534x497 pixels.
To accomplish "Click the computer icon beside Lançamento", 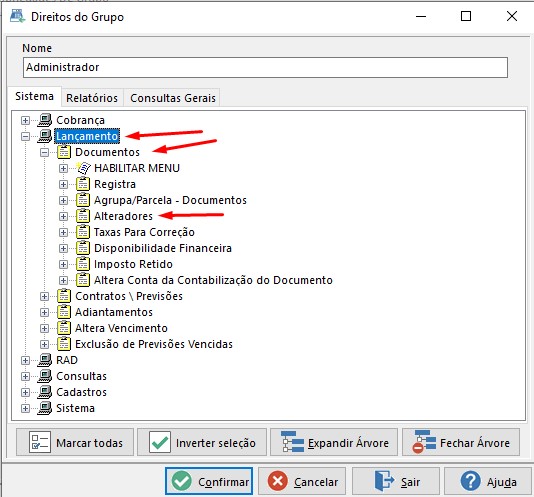I will (x=45, y=136).
